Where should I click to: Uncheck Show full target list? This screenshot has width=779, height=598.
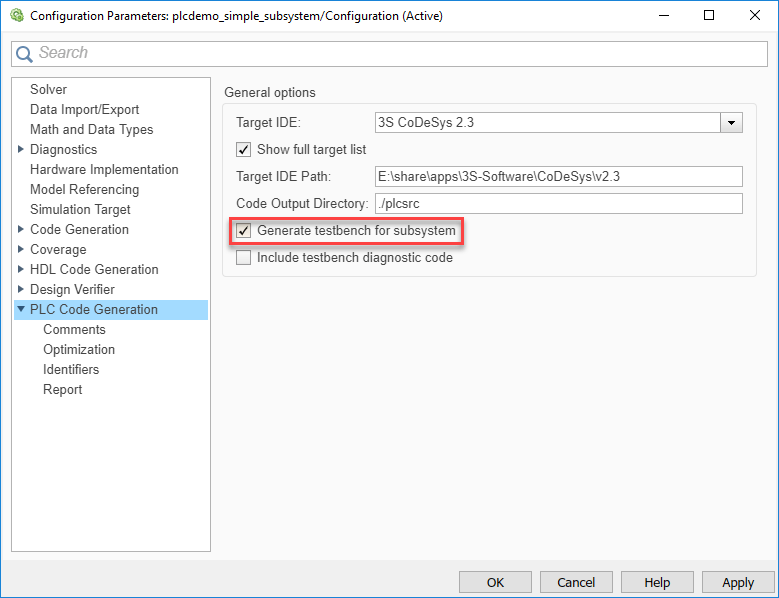(x=243, y=150)
